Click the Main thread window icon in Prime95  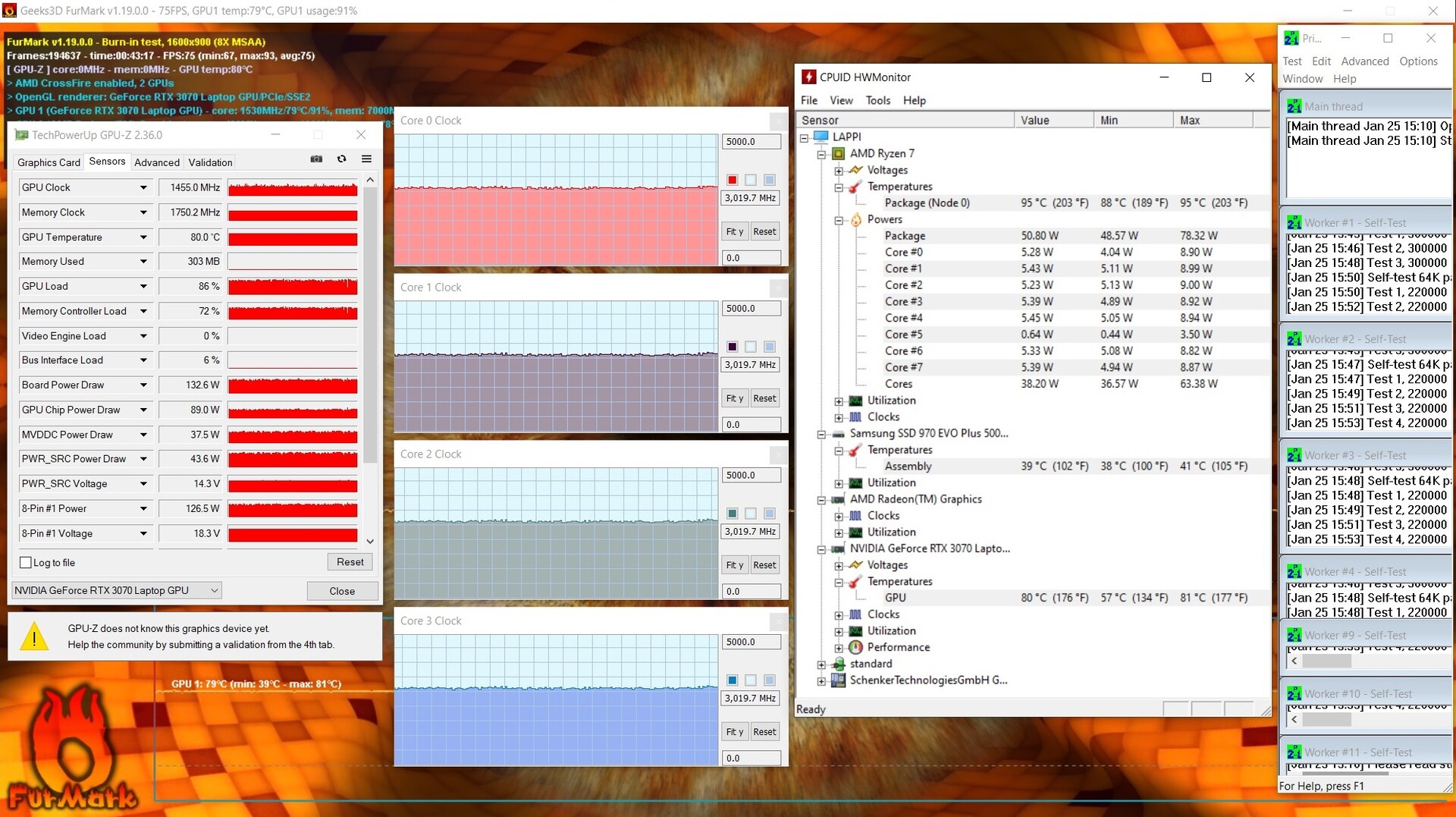pos(1294,107)
